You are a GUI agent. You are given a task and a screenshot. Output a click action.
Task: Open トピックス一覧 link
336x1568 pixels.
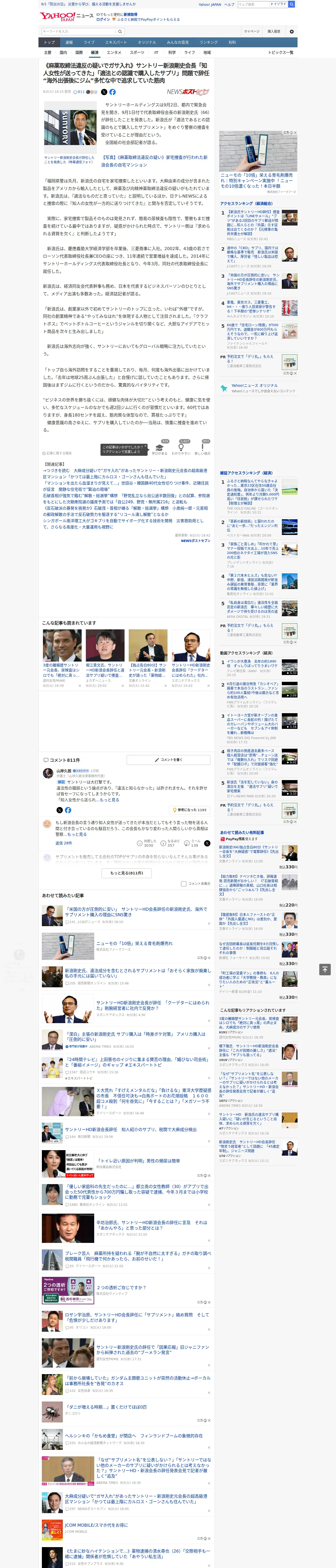pyautogui.click(x=281, y=52)
